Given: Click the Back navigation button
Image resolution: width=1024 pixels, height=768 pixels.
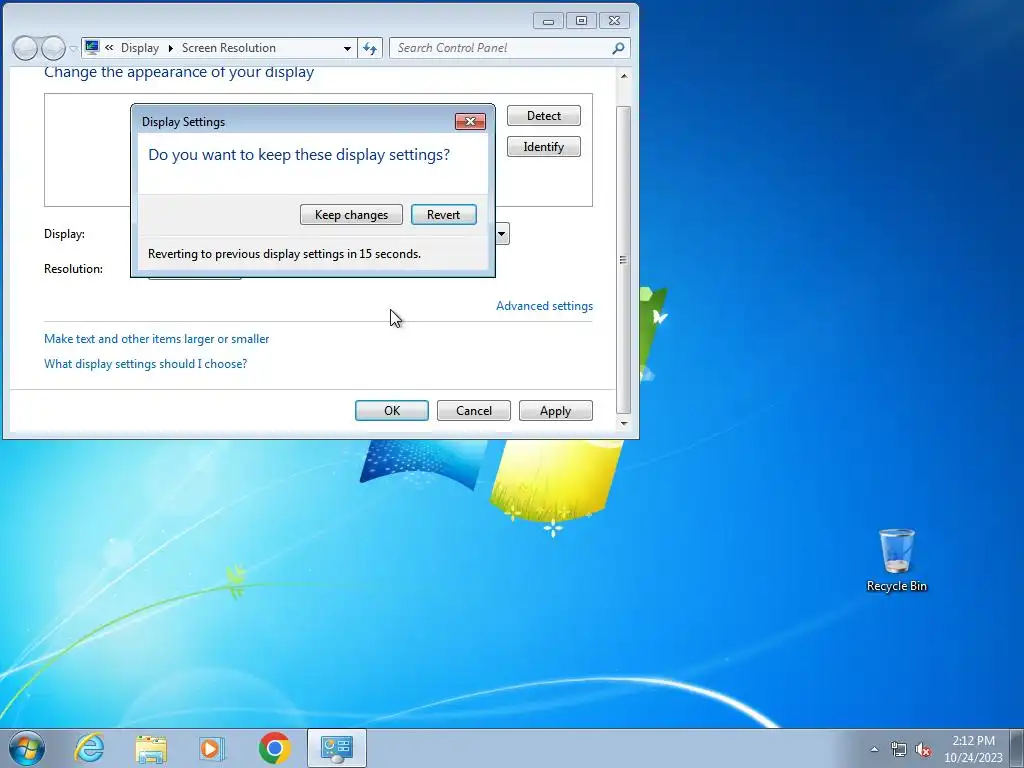Looking at the screenshot, I should pyautogui.click(x=25, y=48).
